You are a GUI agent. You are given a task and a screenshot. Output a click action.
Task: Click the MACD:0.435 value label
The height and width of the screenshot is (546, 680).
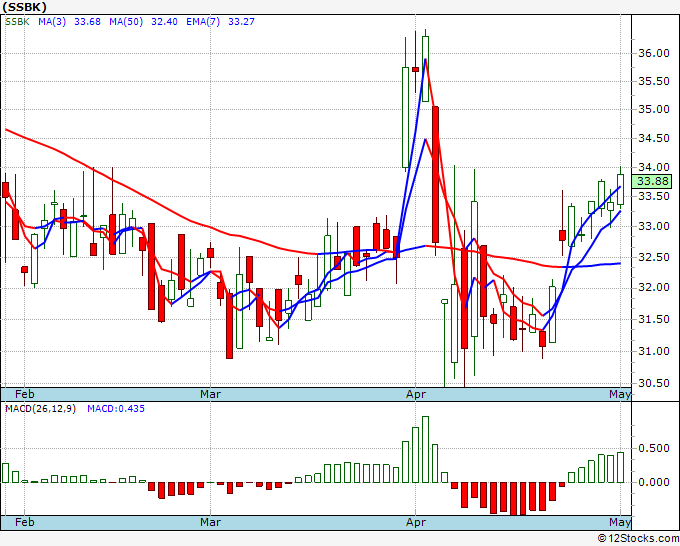(116, 409)
